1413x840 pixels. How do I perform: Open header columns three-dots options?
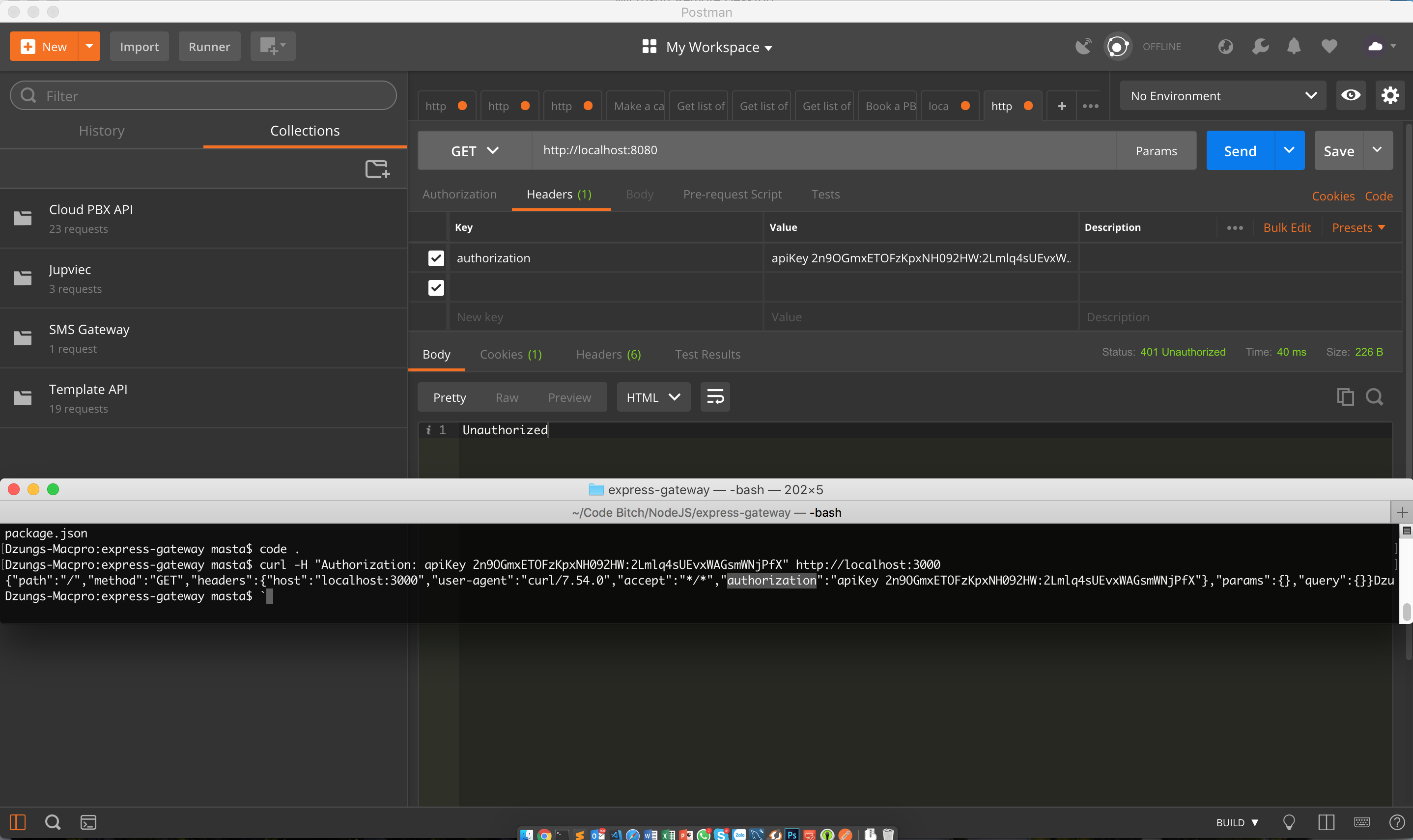pos(1235,227)
